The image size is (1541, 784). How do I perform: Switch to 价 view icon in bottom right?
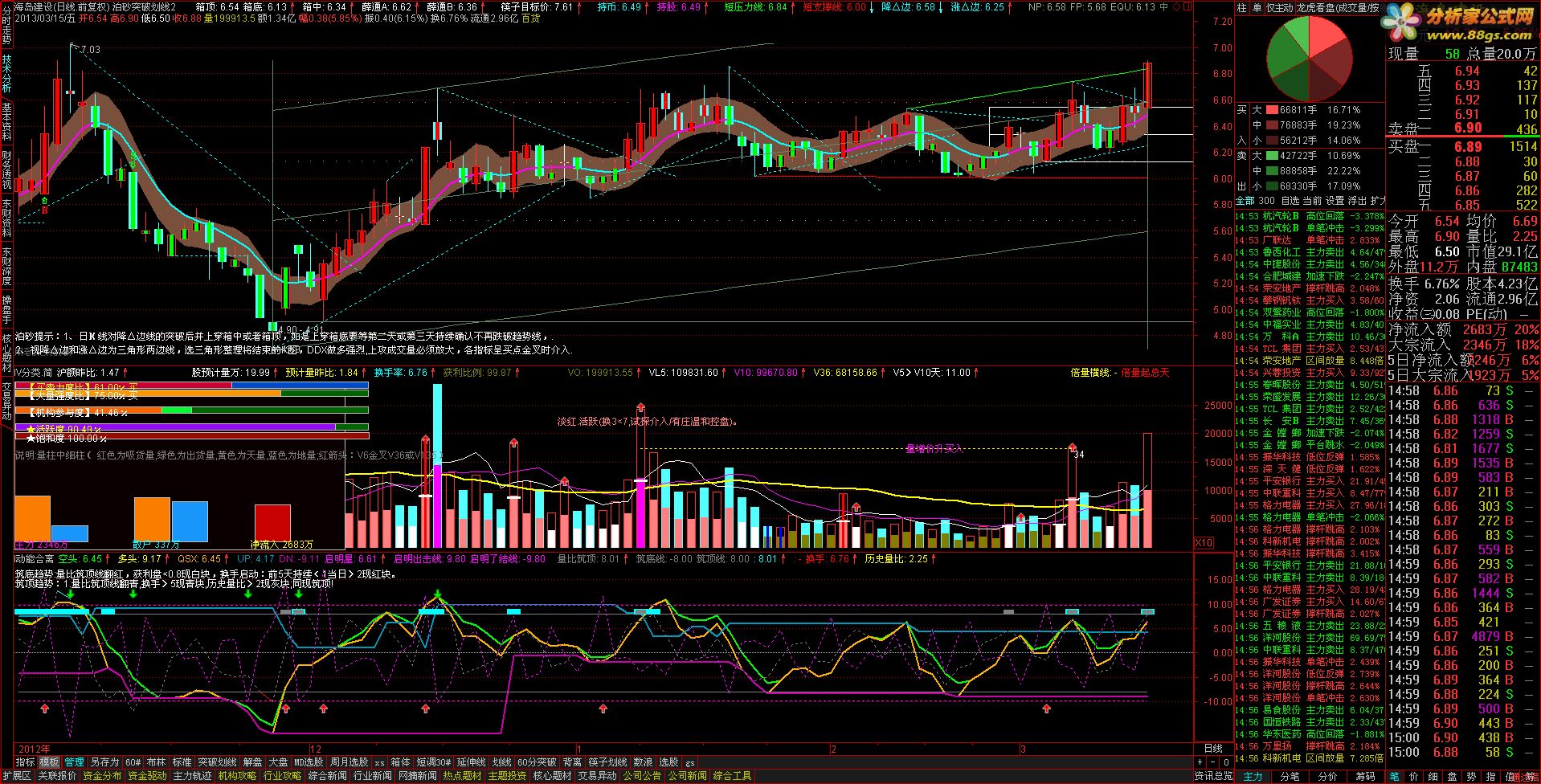pos(1414,776)
